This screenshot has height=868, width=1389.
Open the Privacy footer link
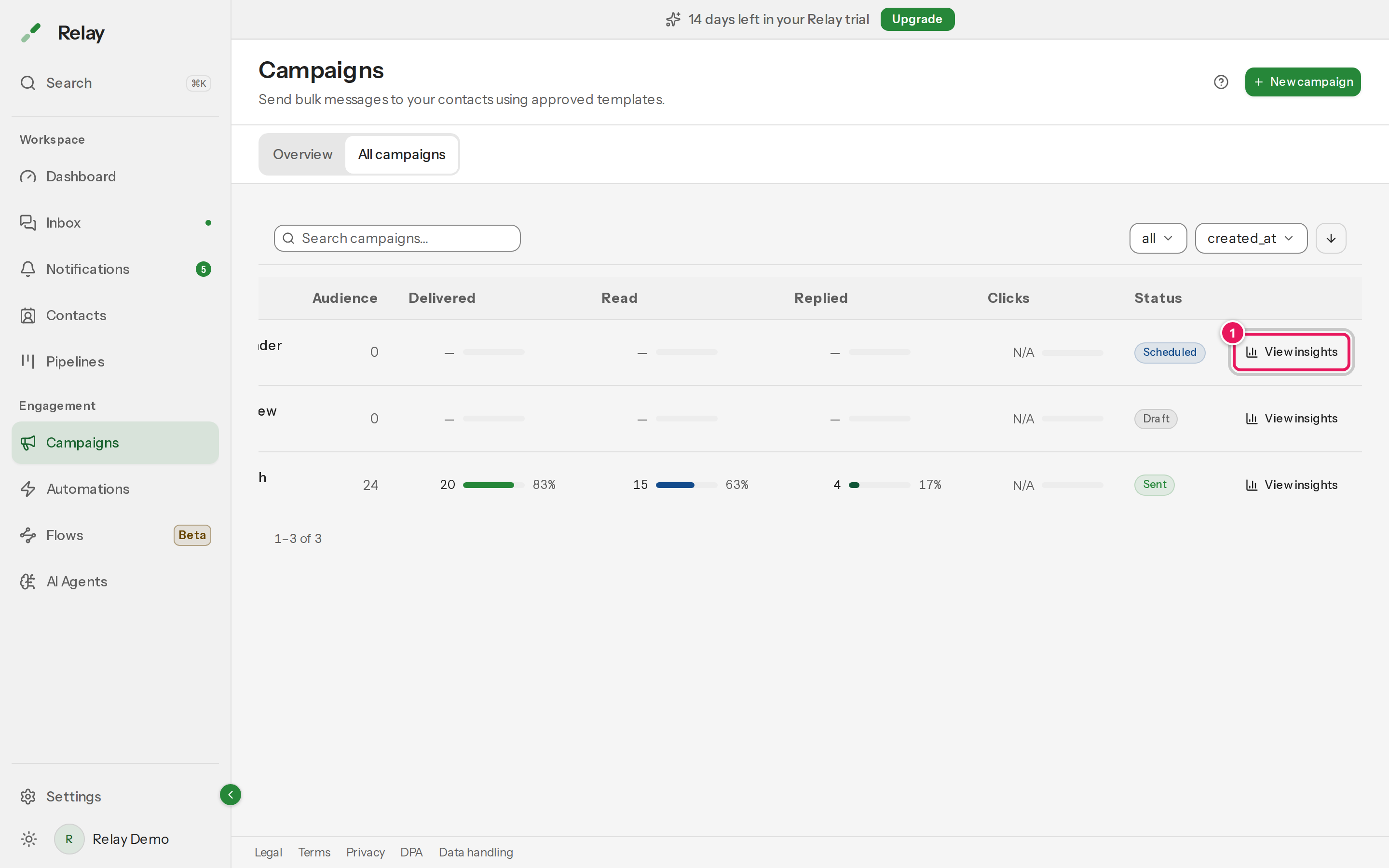pyautogui.click(x=365, y=853)
